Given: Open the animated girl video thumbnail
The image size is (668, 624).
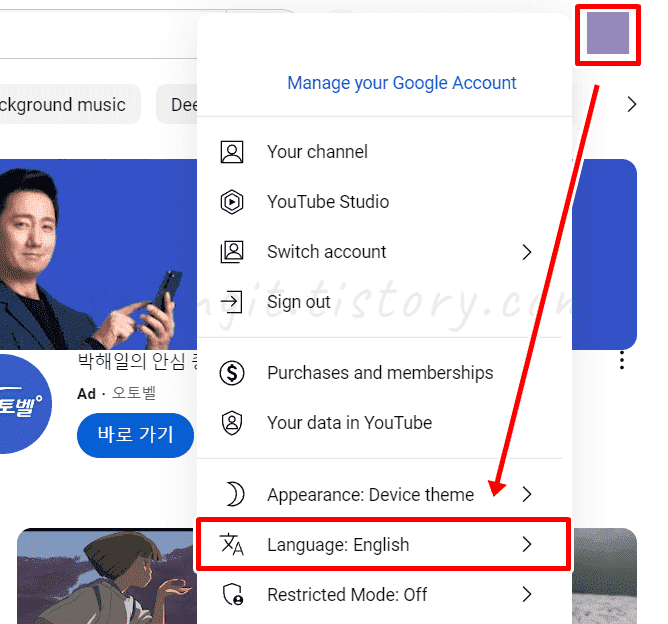Looking at the screenshot, I should click(107, 576).
